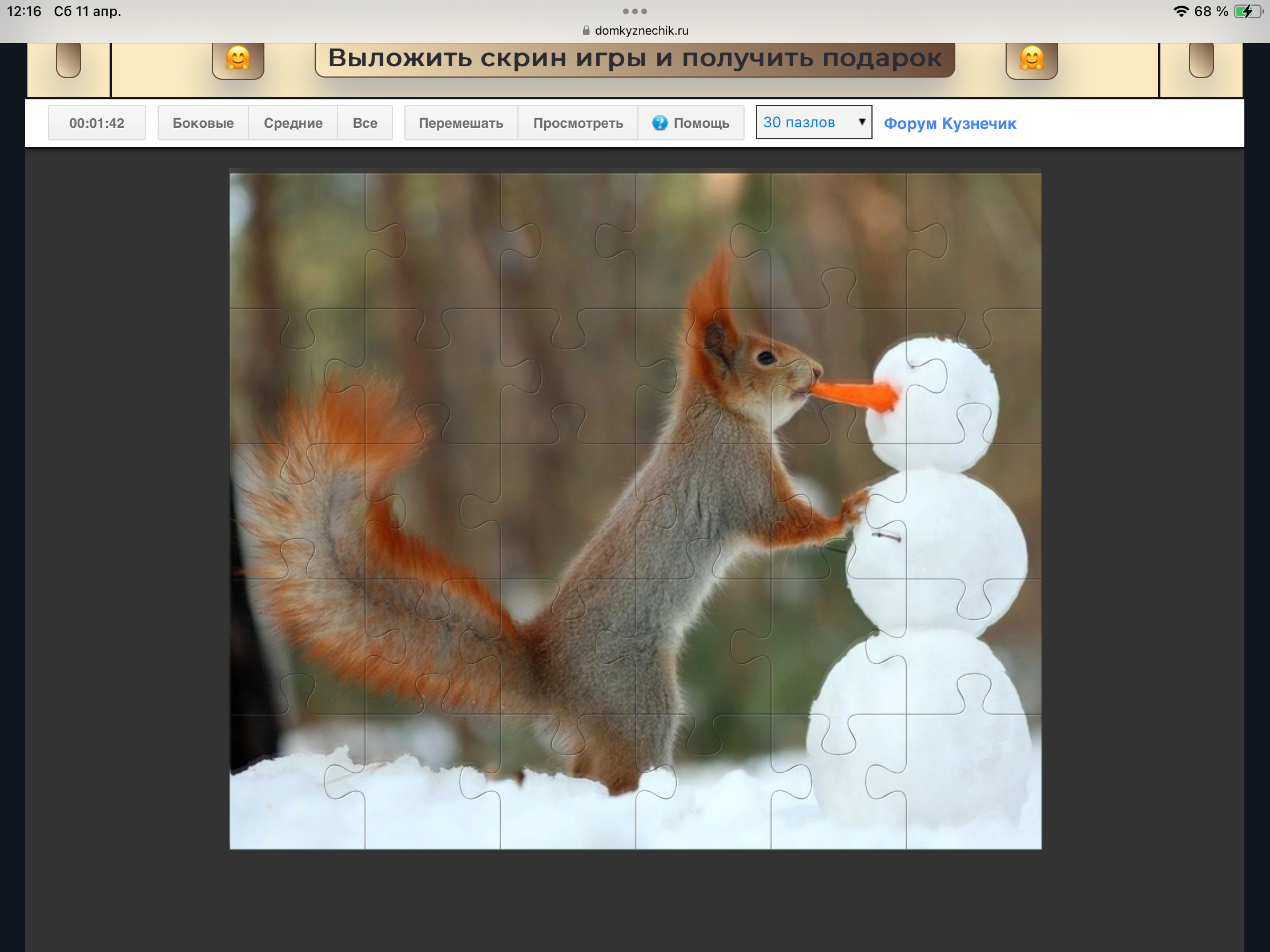Show only Боковые edge pieces
Image resolution: width=1270 pixels, height=952 pixels.
click(203, 123)
